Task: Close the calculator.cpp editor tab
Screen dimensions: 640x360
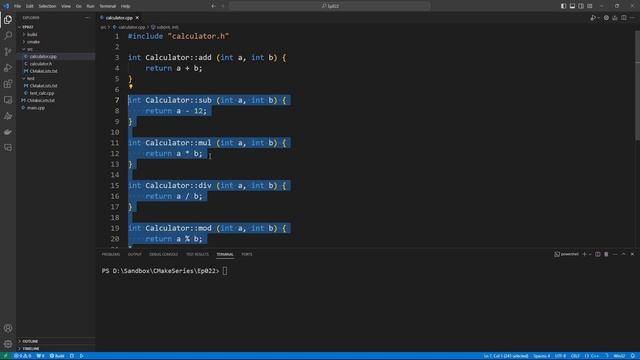Action: (x=137, y=18)
